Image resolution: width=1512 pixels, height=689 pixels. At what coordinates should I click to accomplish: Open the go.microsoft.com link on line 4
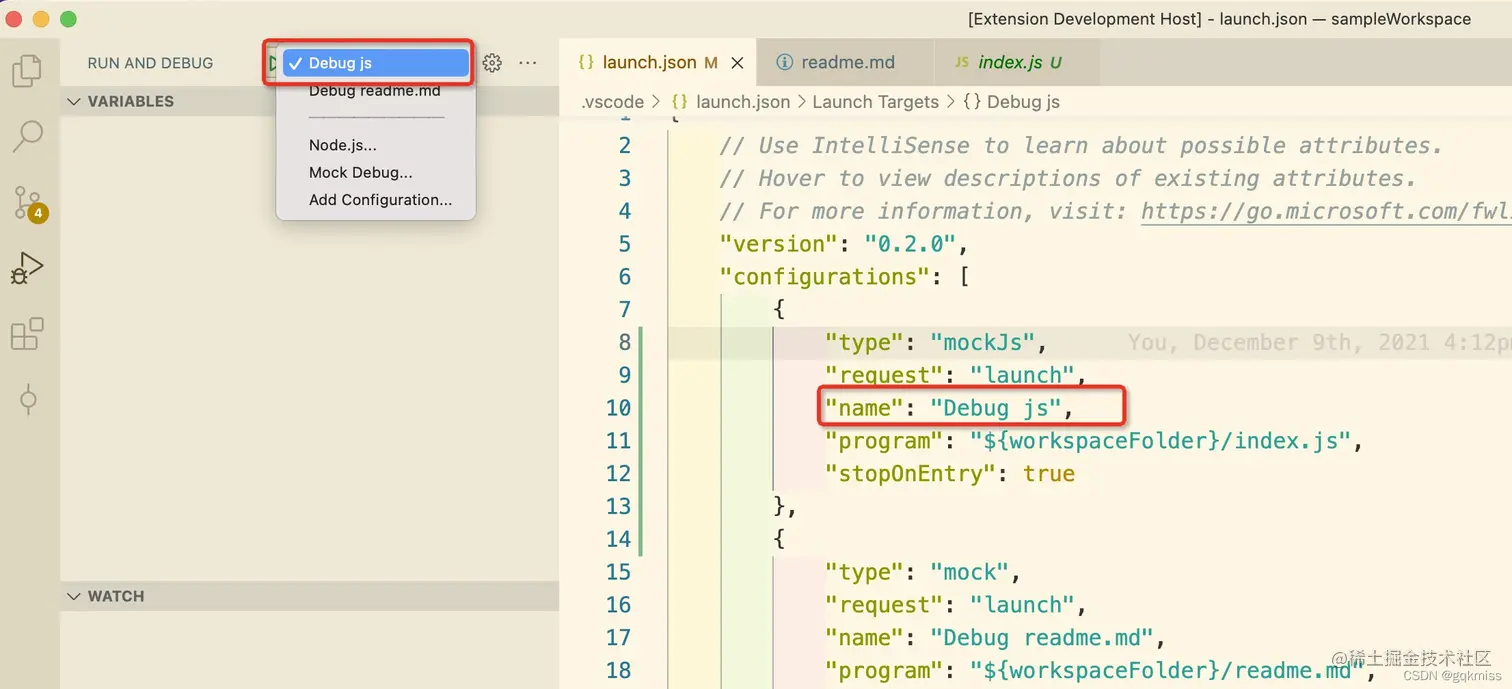(x=1326, y=211)
